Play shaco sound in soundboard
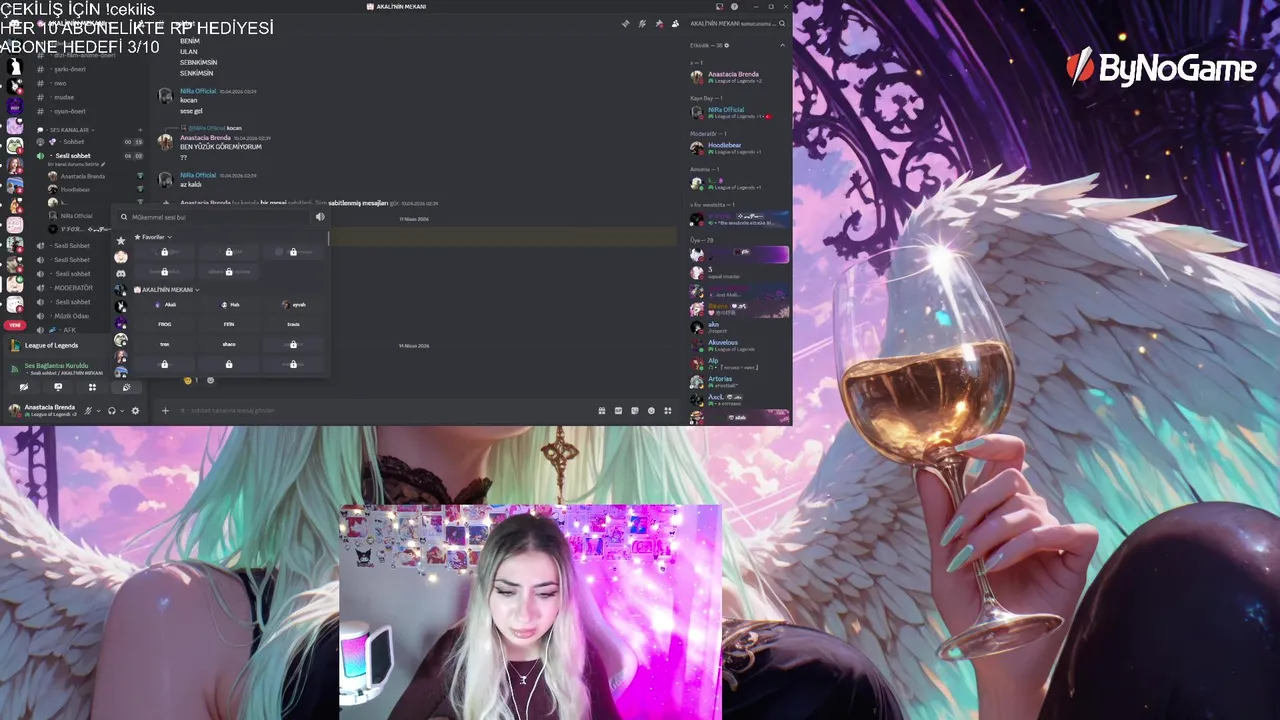 tap(229, 344)
